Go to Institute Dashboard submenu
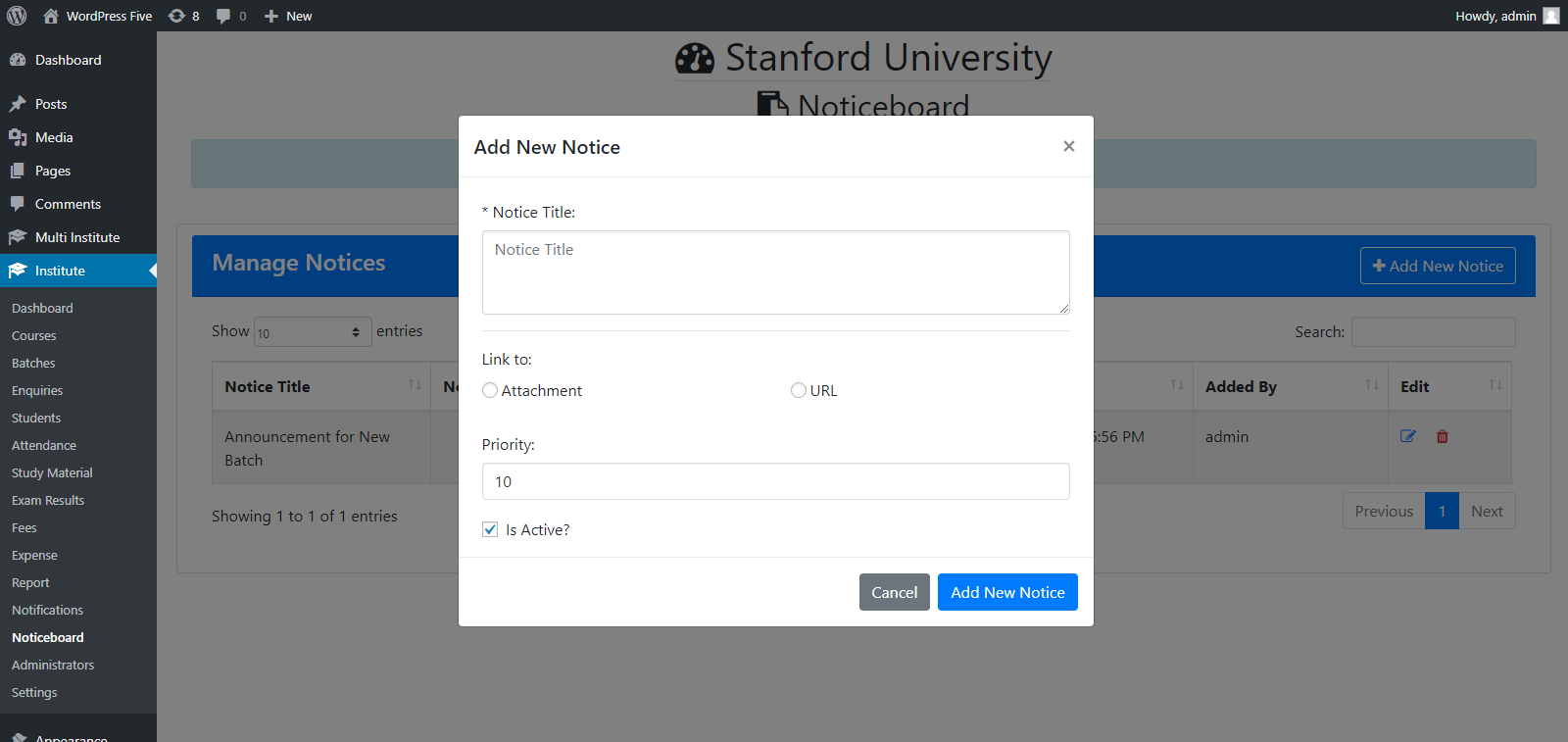Viewport: 1568px width, 742px height. 42,308
